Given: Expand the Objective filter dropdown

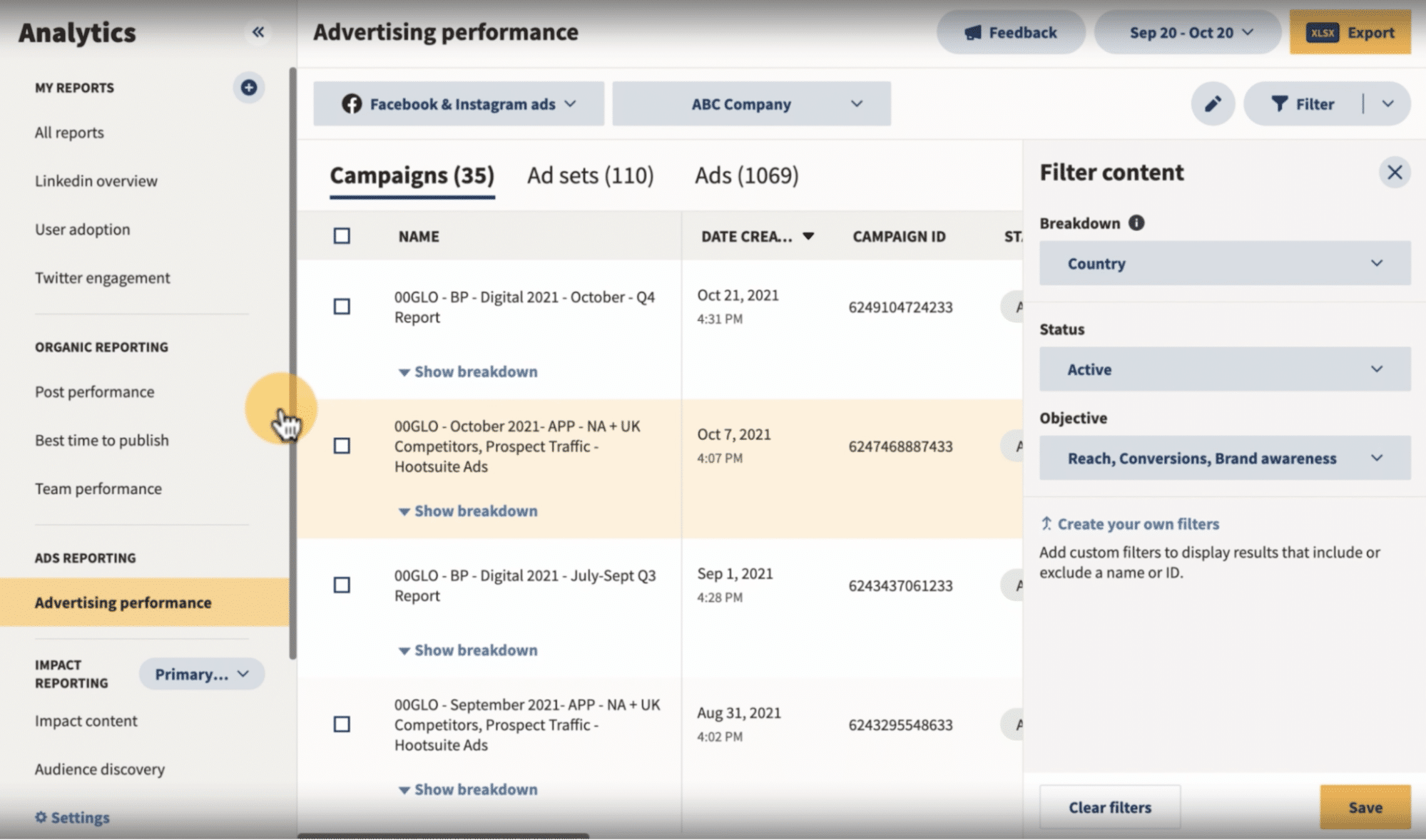Looking at the screenshot, I should point(1223,459).
